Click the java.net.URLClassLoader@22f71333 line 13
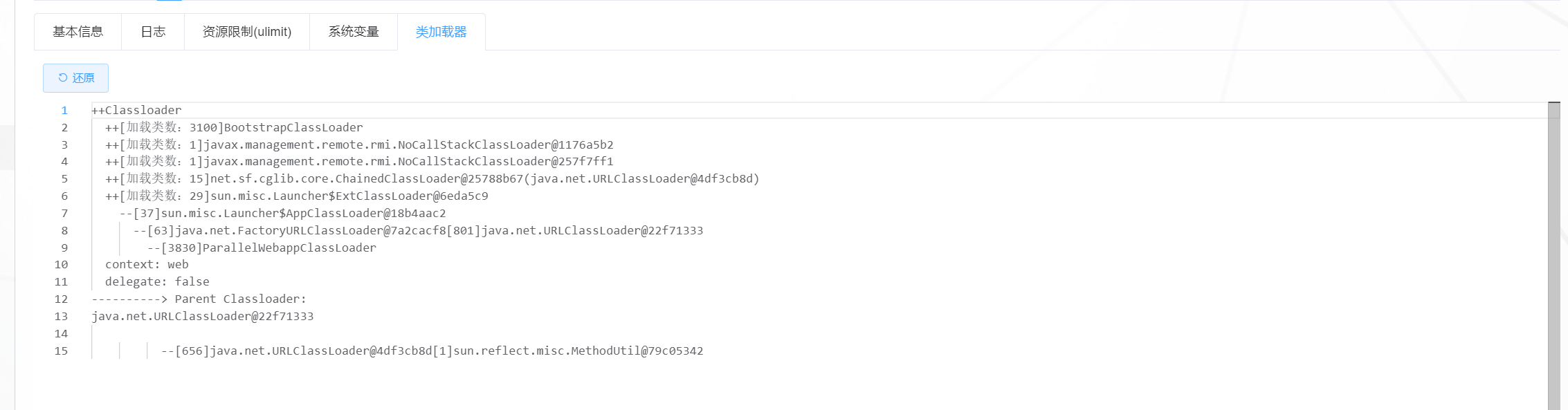The width and height of the screenshot is (1568, 410). click(x=203, y=316)
